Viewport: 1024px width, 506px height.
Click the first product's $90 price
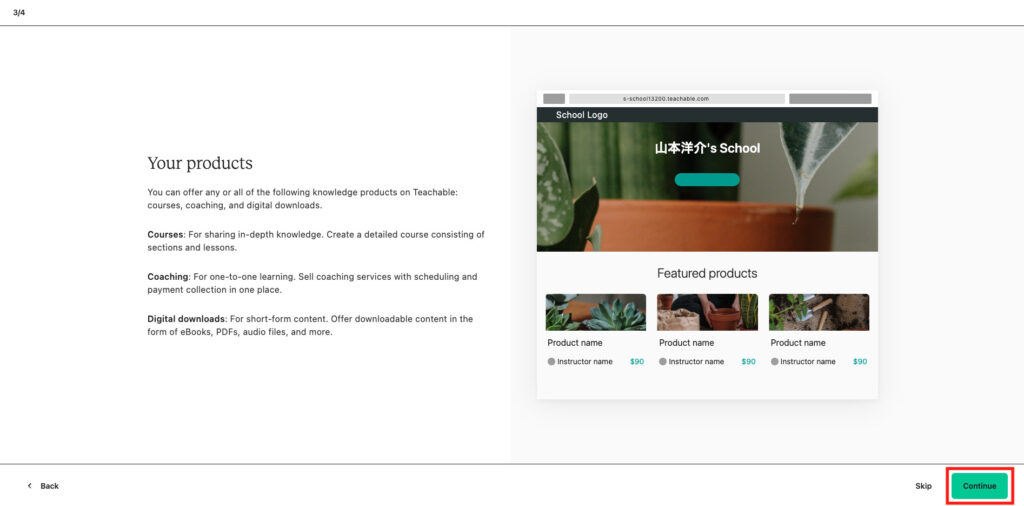click(x=637, y=362)
